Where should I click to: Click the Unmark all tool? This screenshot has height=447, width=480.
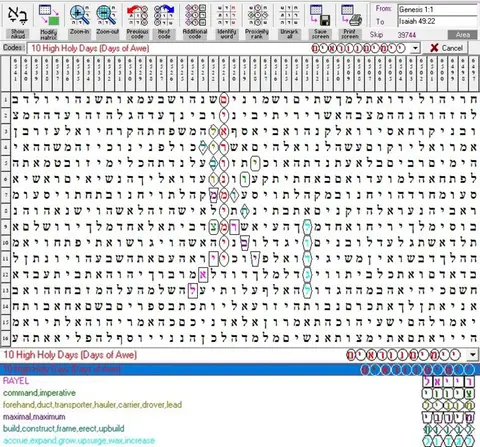tap(289, 21)
